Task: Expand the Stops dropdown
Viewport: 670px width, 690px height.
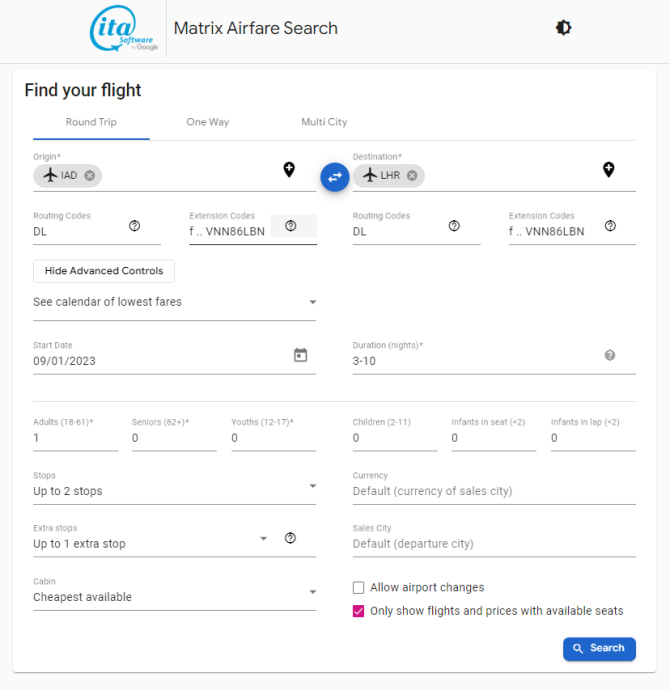Action: [175, 487]
